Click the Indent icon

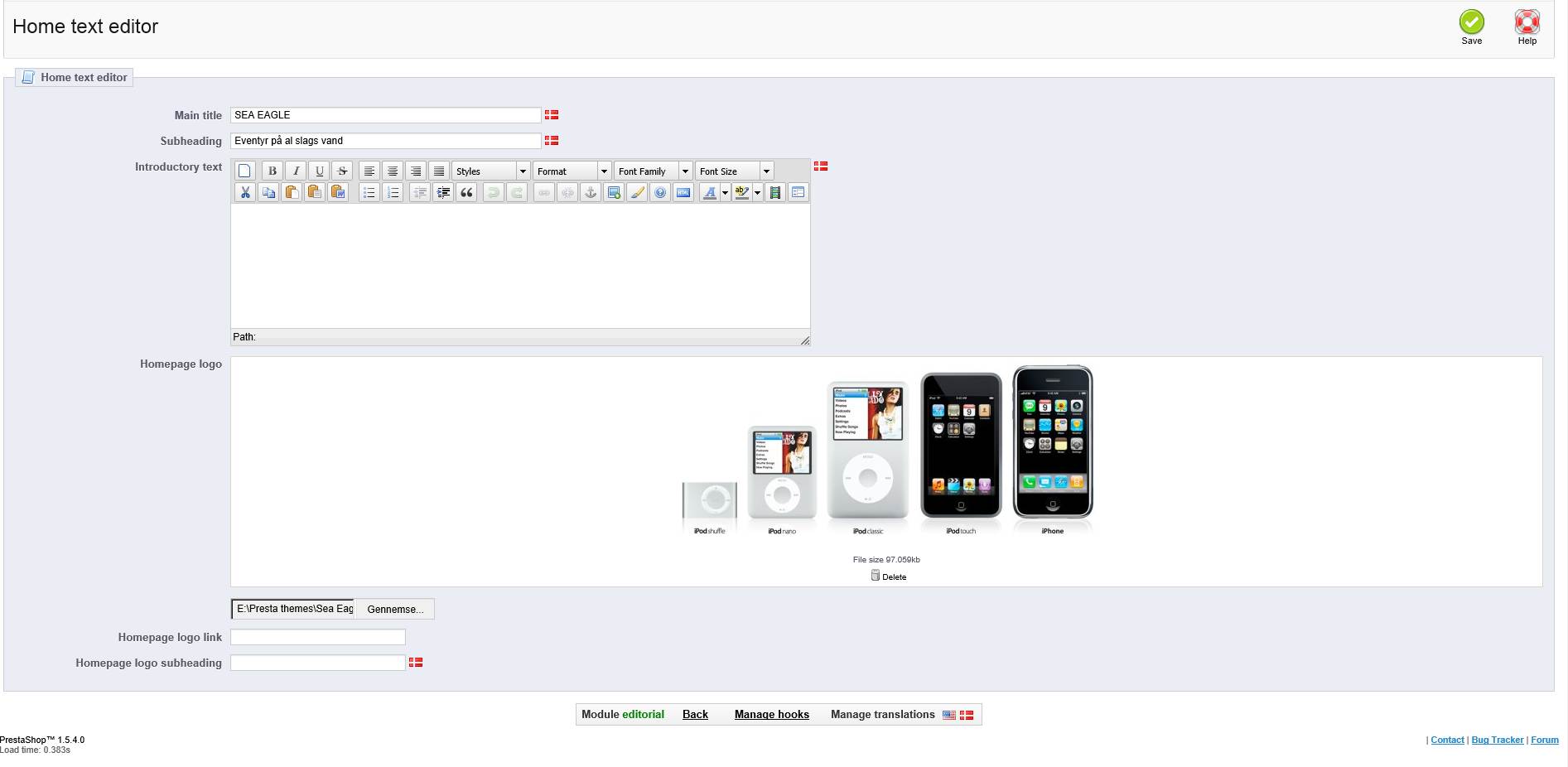(443, 192)
